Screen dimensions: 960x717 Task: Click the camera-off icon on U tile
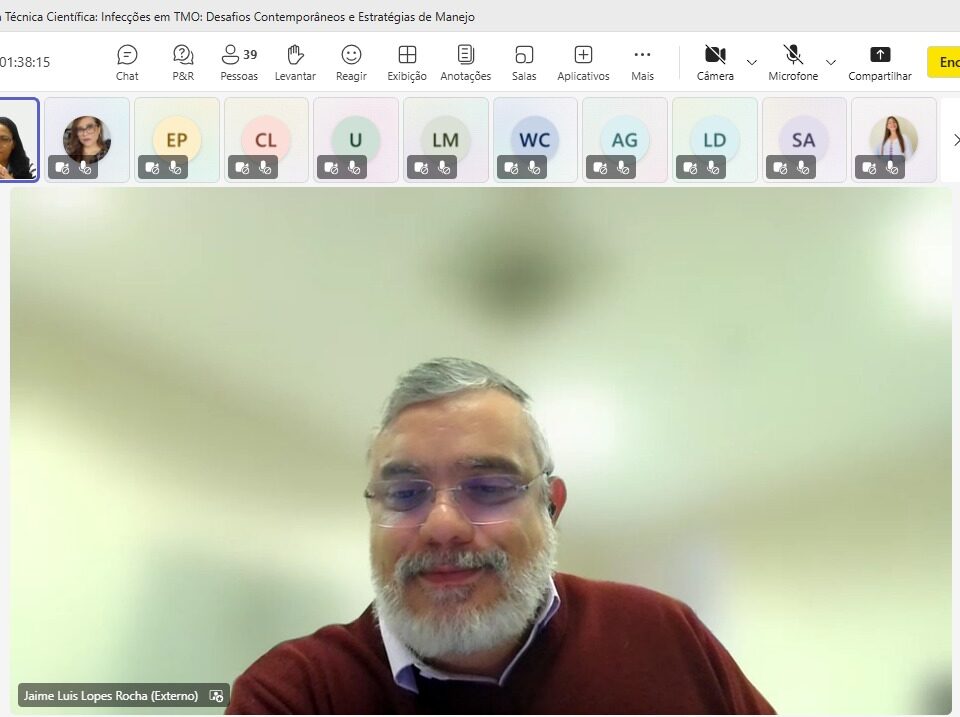[331, 167]
